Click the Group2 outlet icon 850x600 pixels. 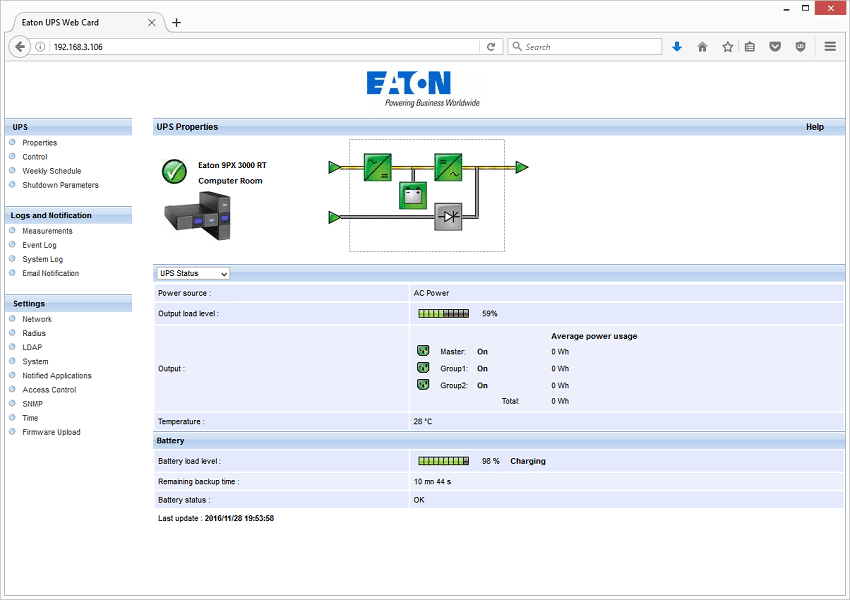click(423, 384)
